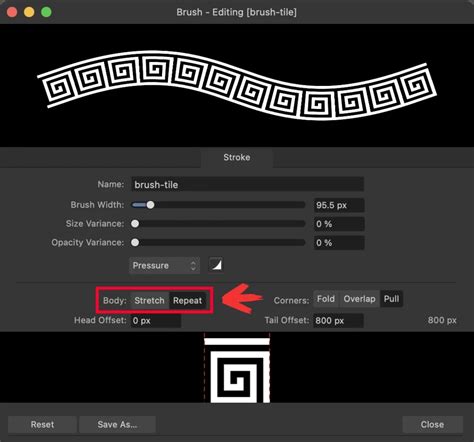This screenshot has width=474, height=442.
Task: Set Body mode to Stretch
Action: tap(150, 300)
